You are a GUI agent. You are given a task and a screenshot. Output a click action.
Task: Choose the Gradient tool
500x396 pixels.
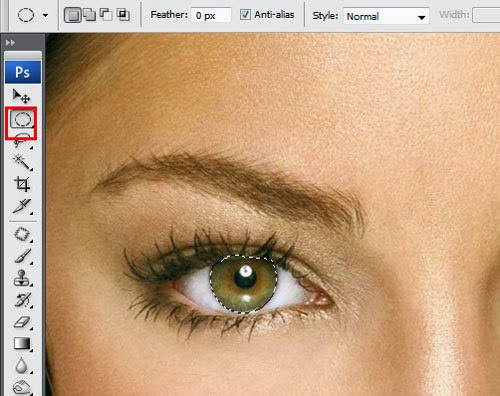(x=22, y=343)
